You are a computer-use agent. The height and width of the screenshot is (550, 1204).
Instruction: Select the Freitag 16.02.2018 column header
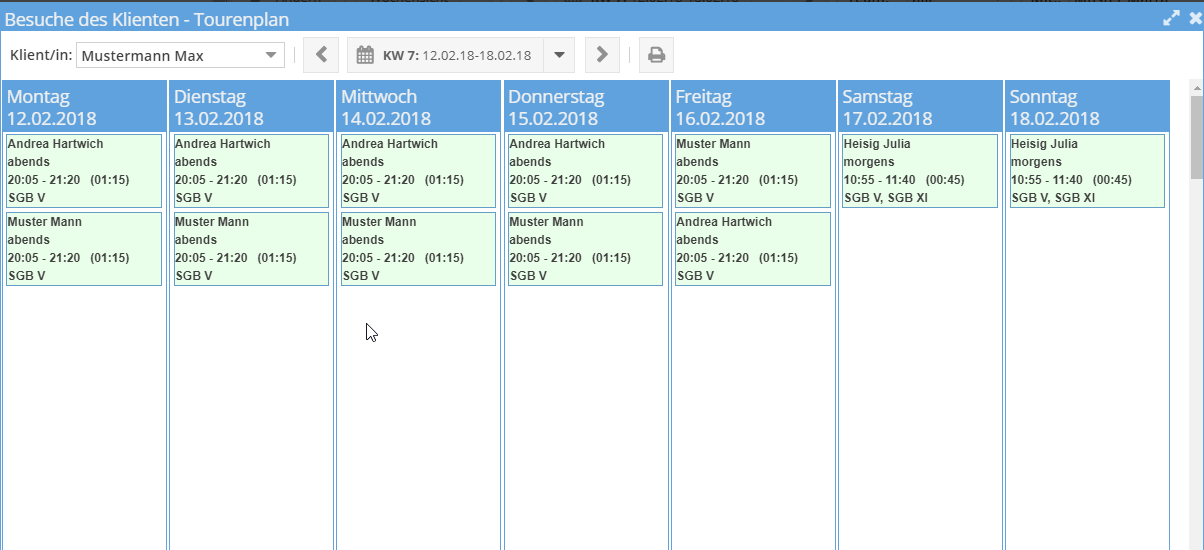coord(752,107)
